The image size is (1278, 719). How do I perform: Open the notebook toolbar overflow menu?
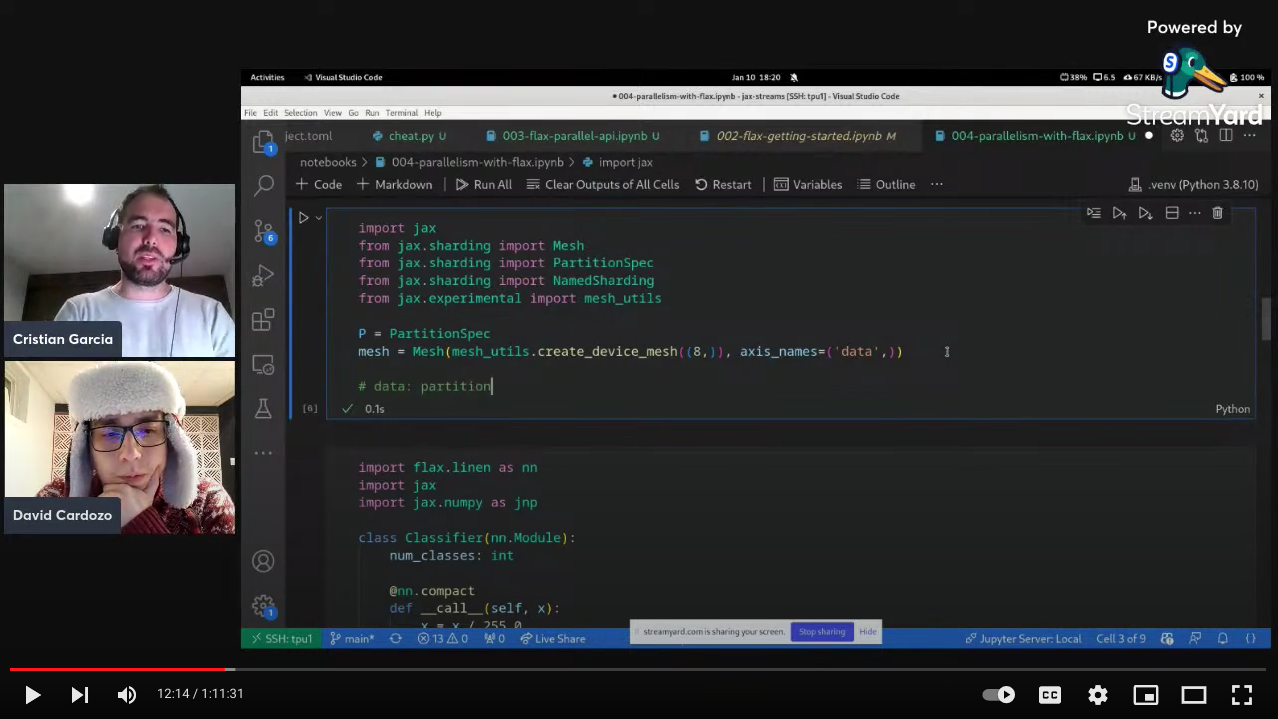[937, 184]
